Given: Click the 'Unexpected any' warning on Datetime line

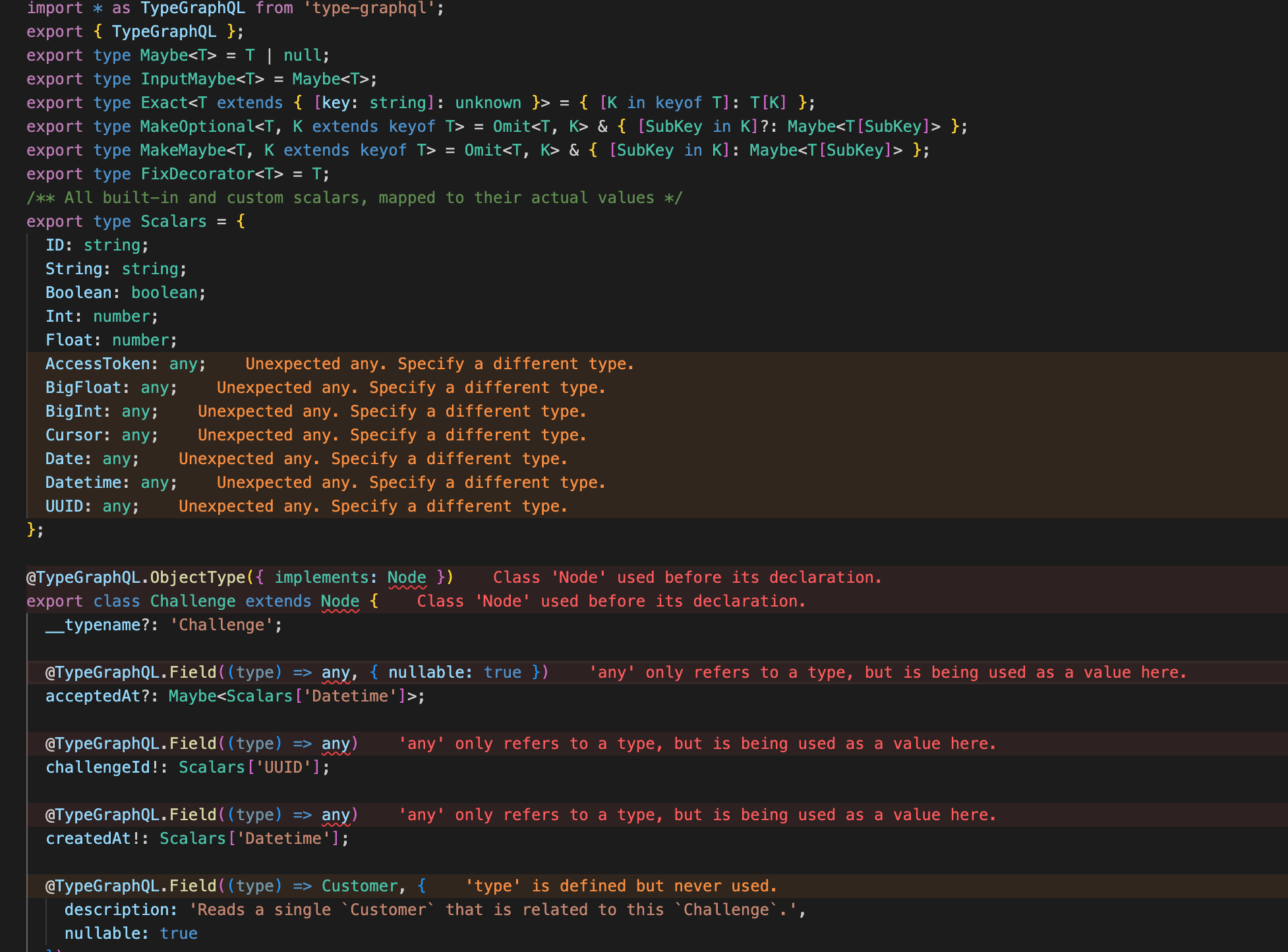Looking at the screenshot, I should tap(411, 483).
